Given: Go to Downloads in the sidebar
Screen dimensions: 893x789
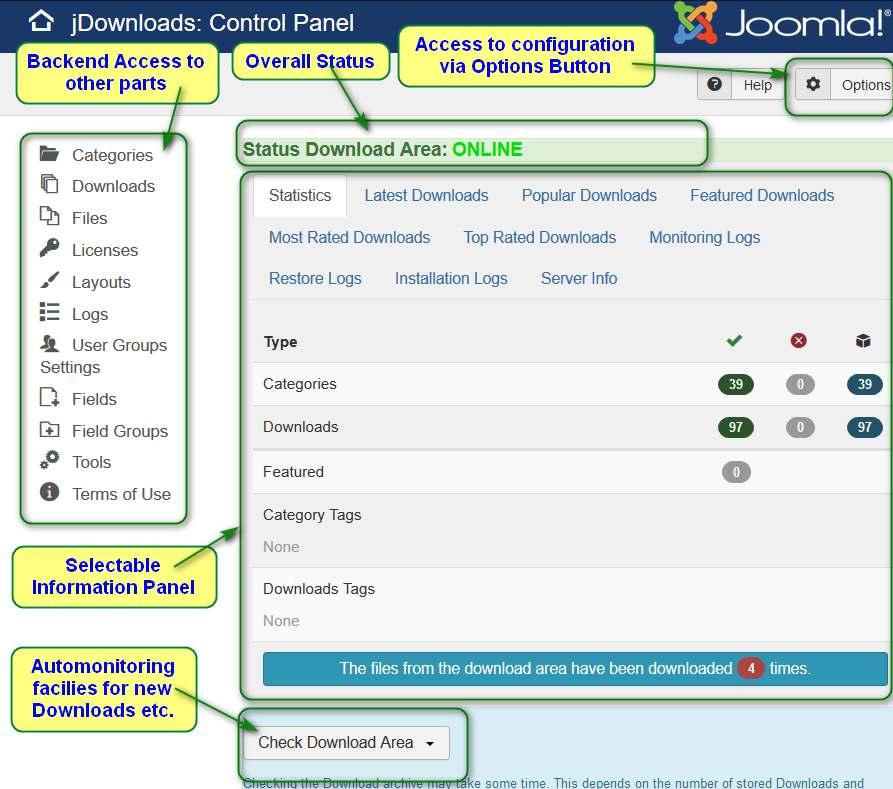Looking at the screenshot, I should coord(114,186).
